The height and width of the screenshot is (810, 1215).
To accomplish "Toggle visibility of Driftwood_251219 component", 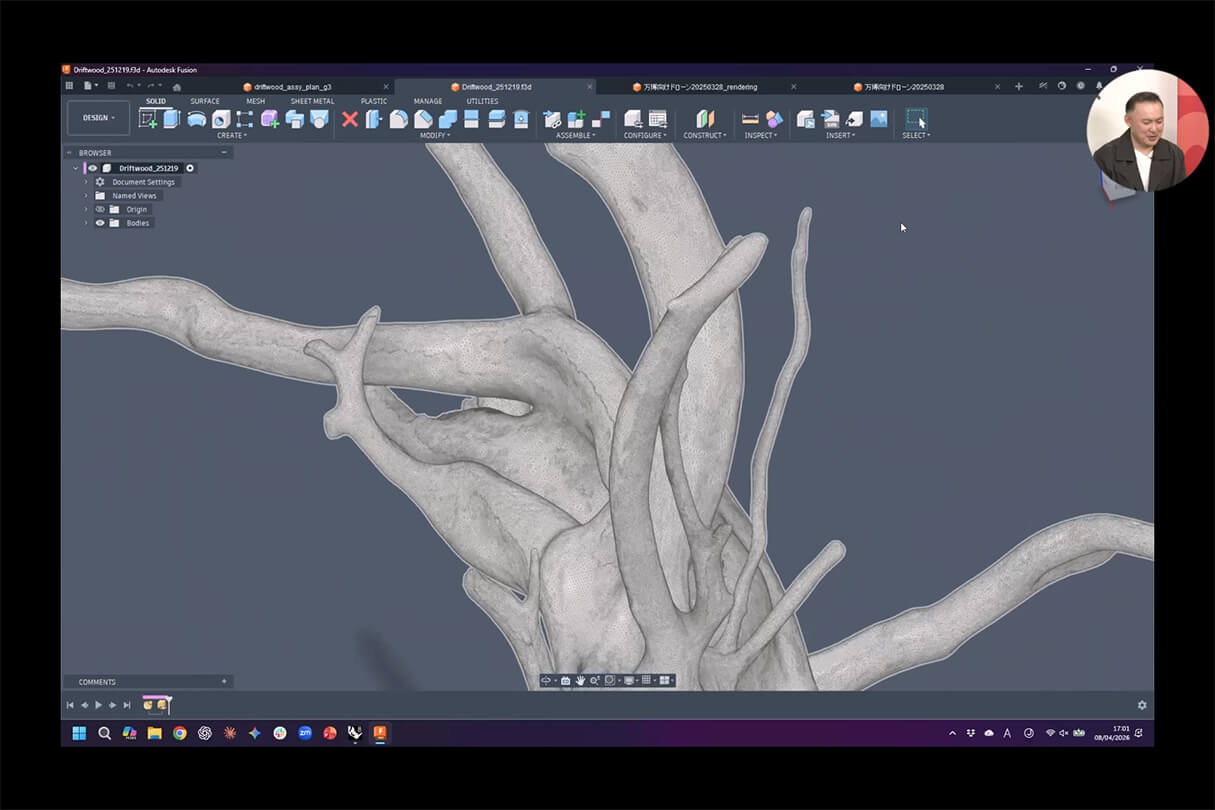I will click(x=92, y=168).
